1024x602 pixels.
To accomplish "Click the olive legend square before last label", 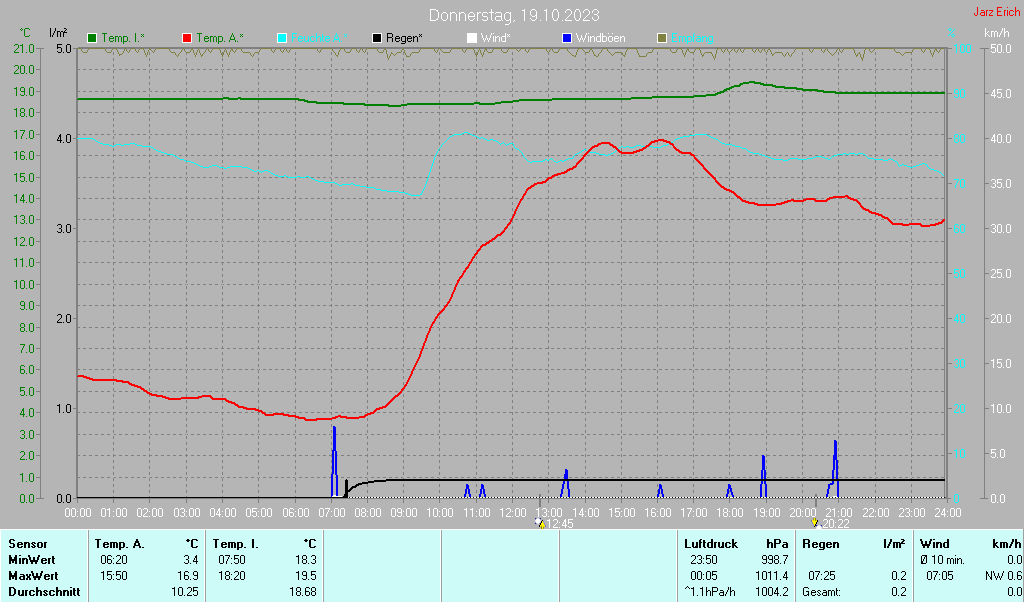I will click(x=661, y=38).
